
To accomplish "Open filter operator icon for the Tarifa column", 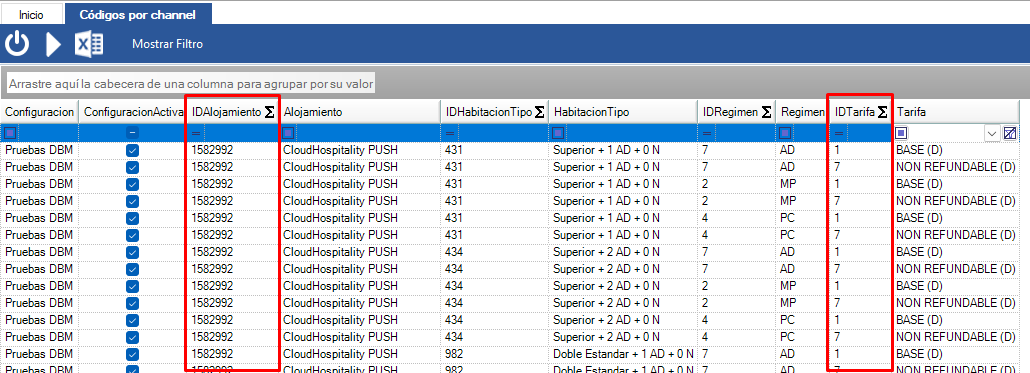I will coord(902,133).
